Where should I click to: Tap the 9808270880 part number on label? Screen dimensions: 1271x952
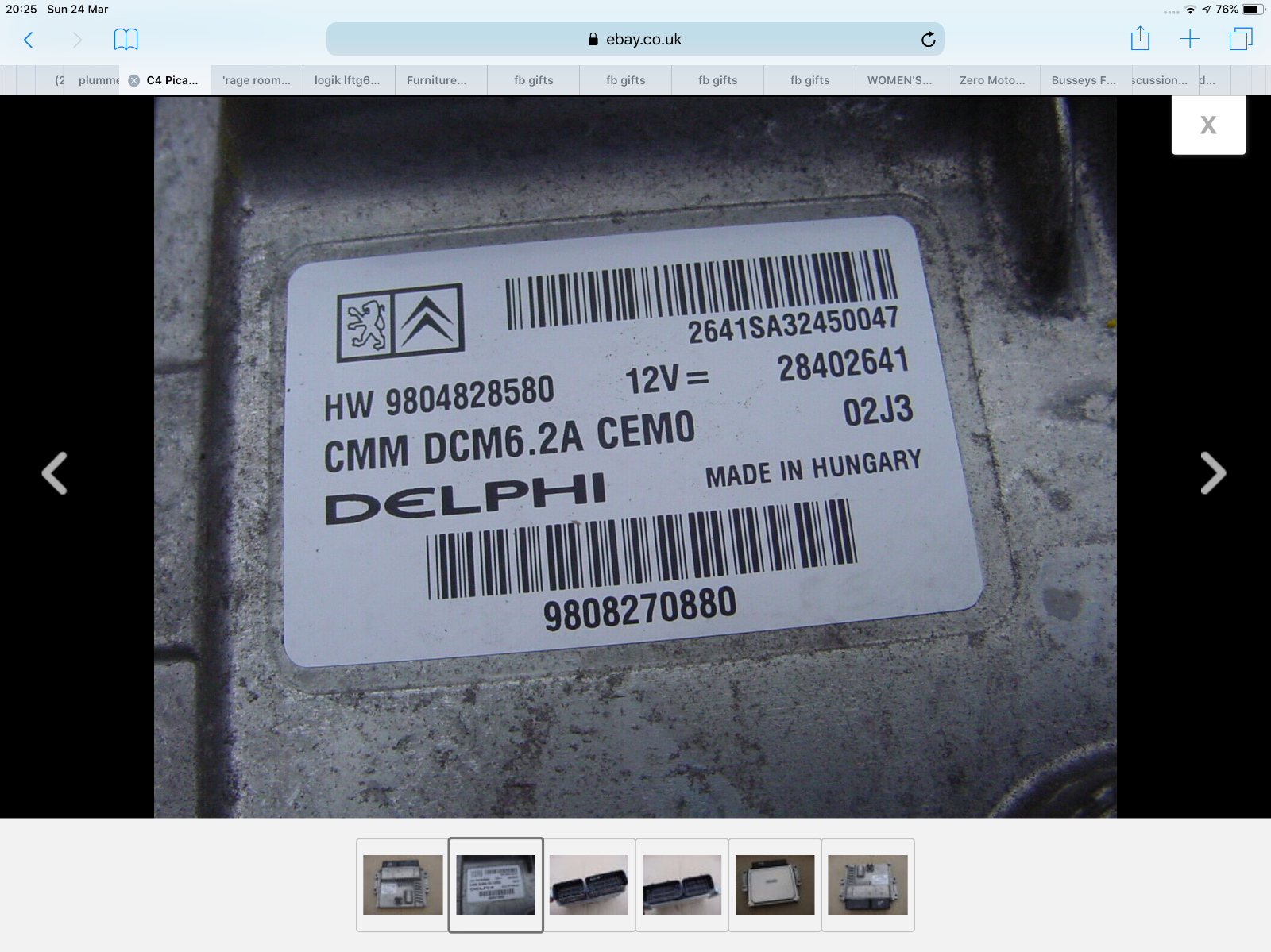coord(640,608)
